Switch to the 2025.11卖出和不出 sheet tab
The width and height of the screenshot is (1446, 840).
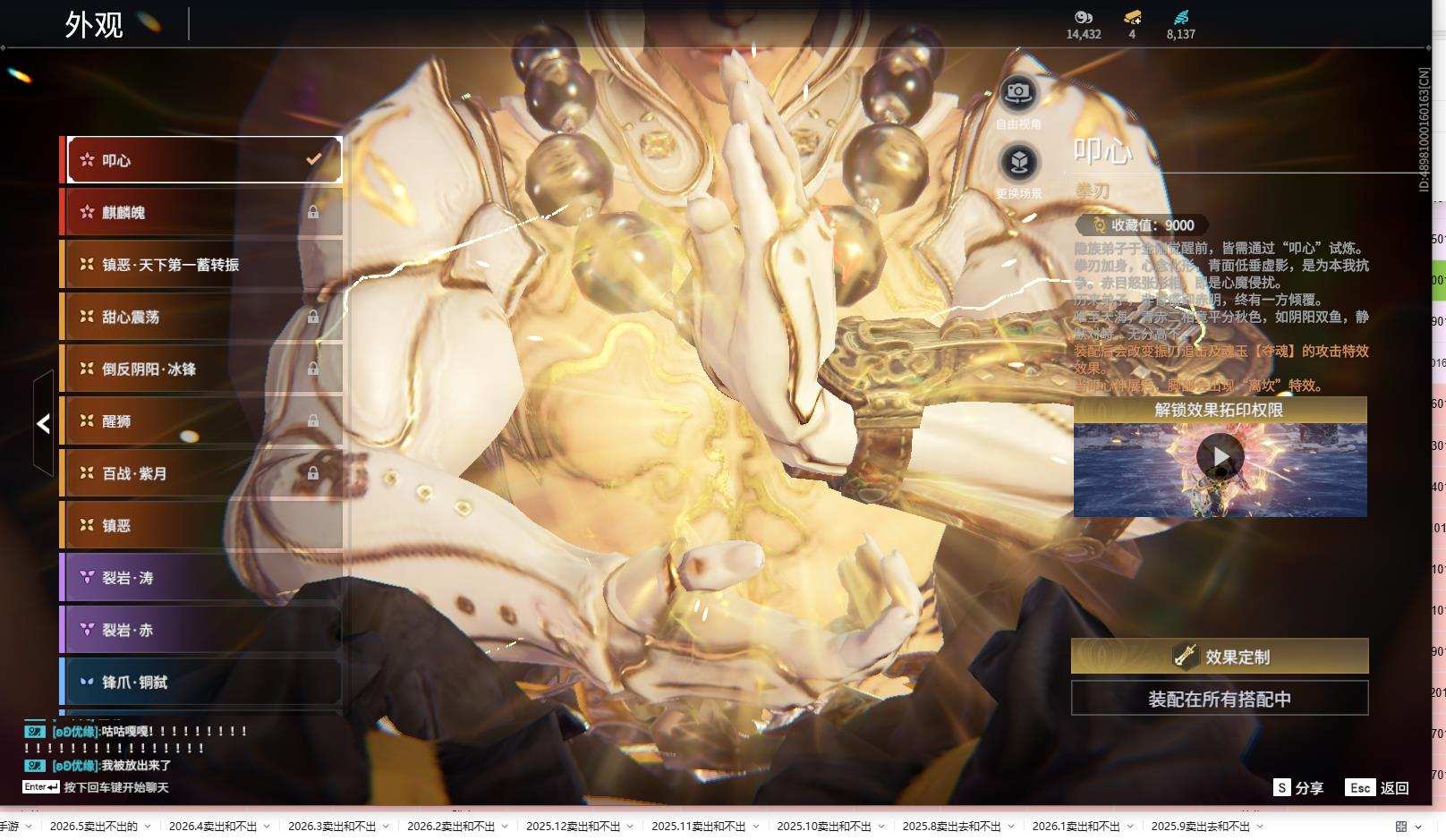tap(699, 827)
